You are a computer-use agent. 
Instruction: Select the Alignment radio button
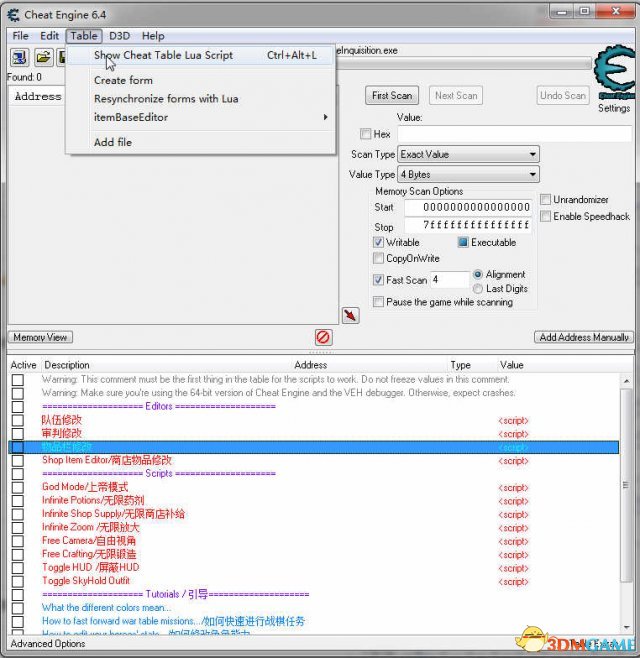pyautogui.click(x=478, y=274)
